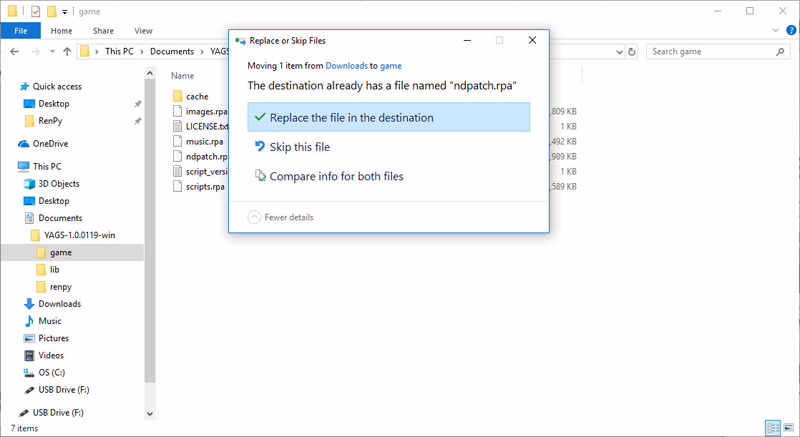The width and height of the screenshot is (800, 437).
Task: Choose Skip this file
Action: click(x=299, y=147)
